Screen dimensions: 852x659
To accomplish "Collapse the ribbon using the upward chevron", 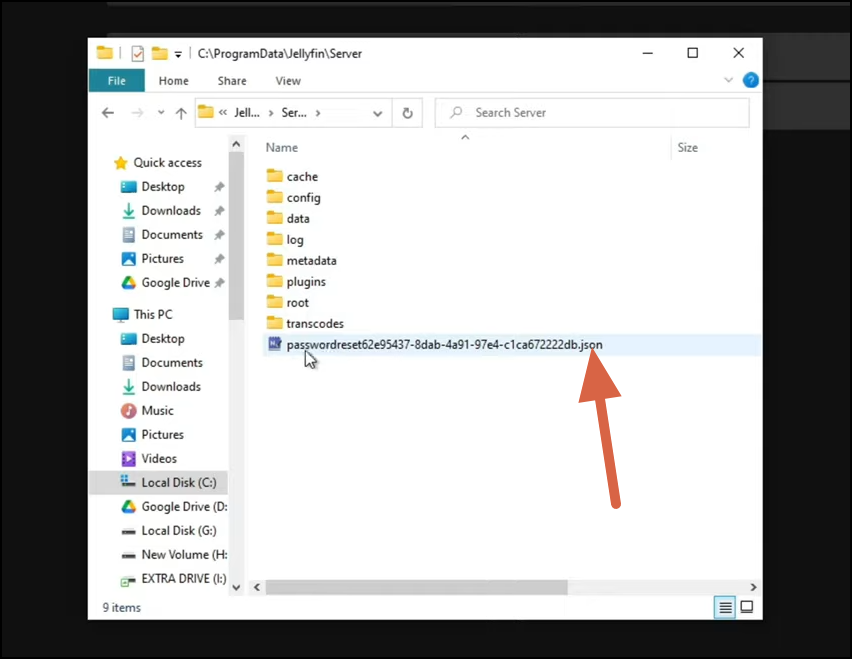I will click(x=729, y=80).
